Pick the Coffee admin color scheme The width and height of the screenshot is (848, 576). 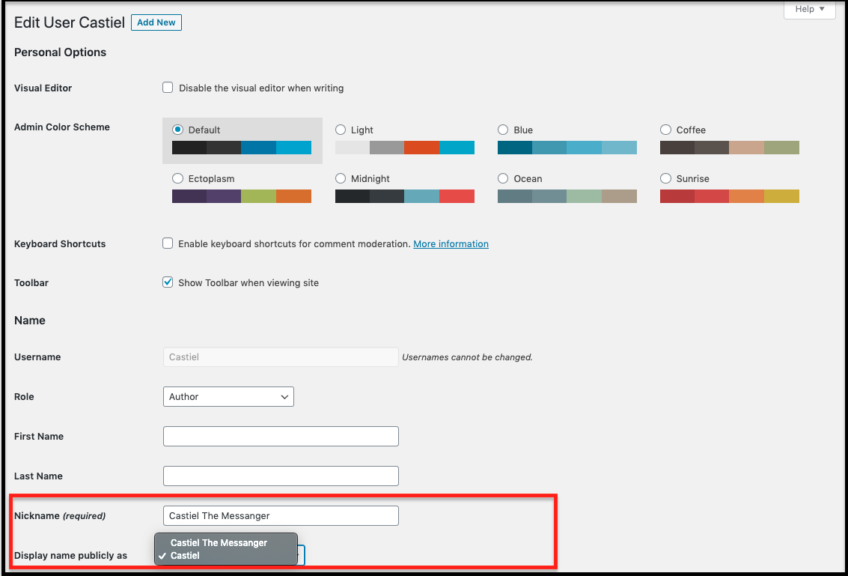pos(666,130)
